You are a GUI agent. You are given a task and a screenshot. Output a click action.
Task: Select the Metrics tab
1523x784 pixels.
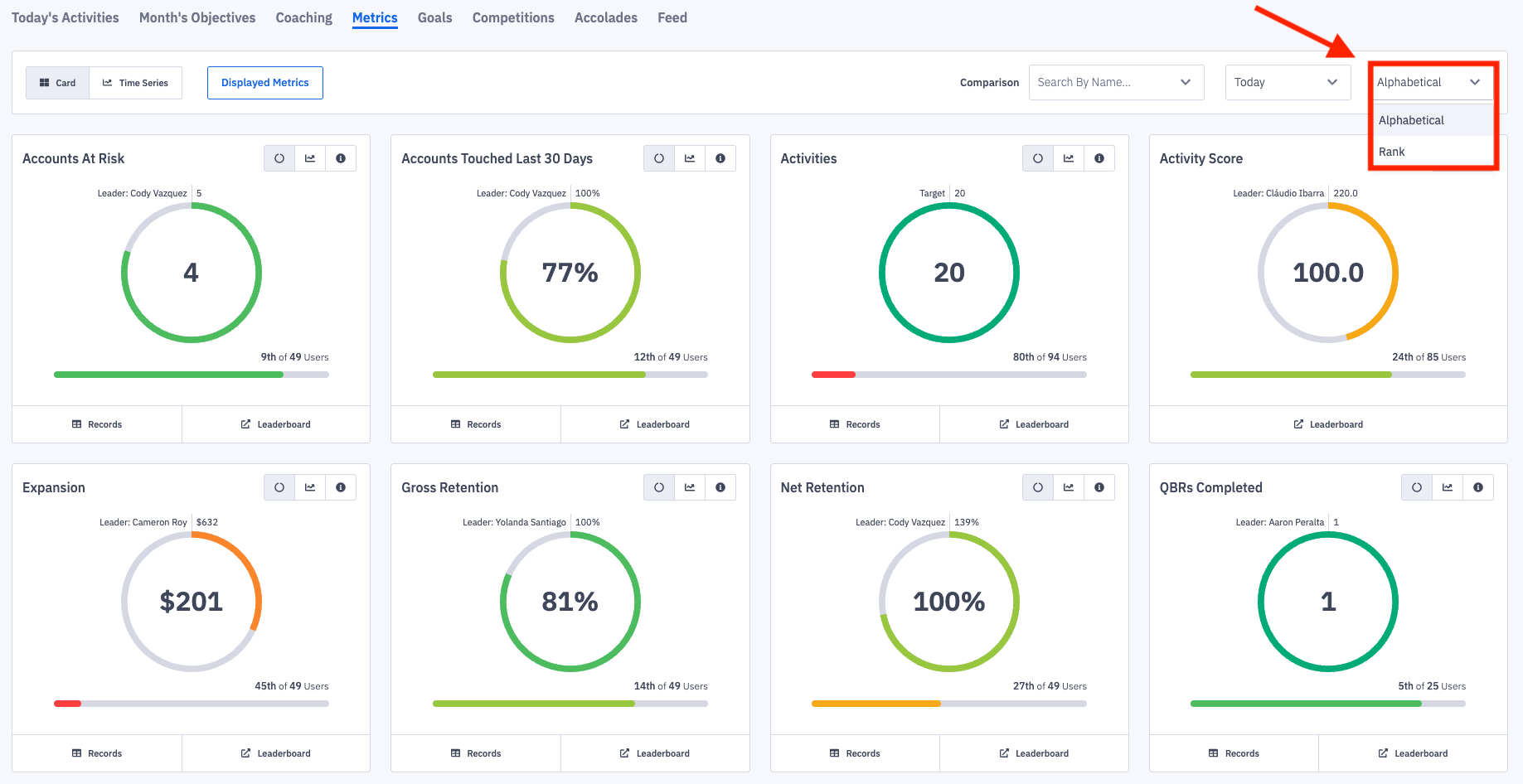(x=375, y=17)
